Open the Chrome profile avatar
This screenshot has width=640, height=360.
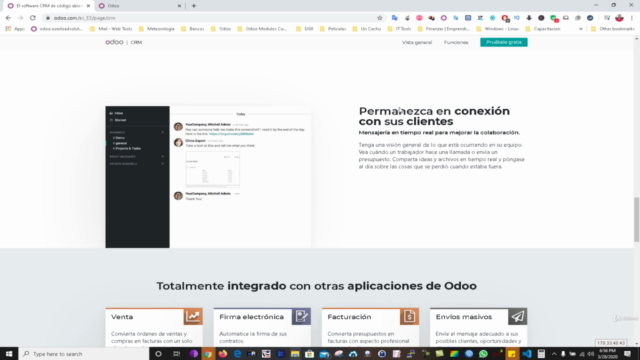(x=619, y=18)
